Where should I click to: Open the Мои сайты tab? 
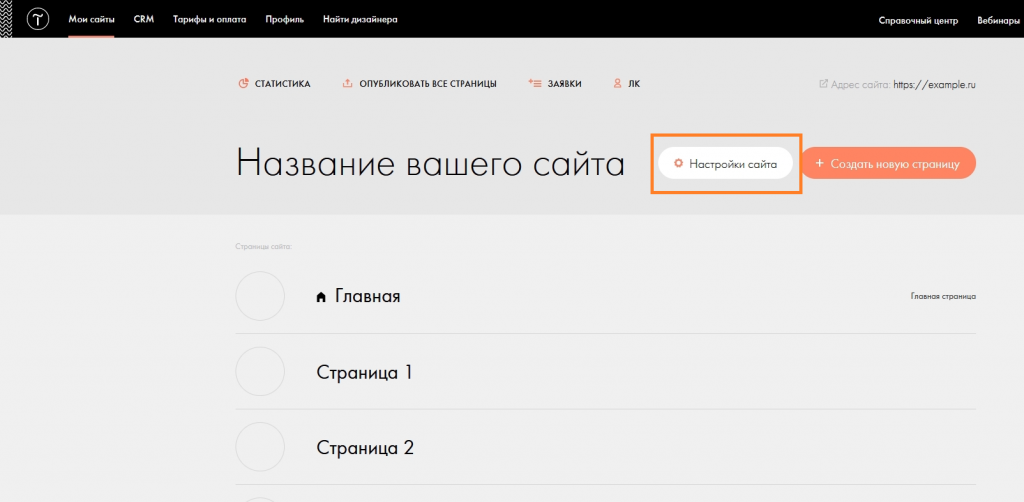(x=91, y=20)
